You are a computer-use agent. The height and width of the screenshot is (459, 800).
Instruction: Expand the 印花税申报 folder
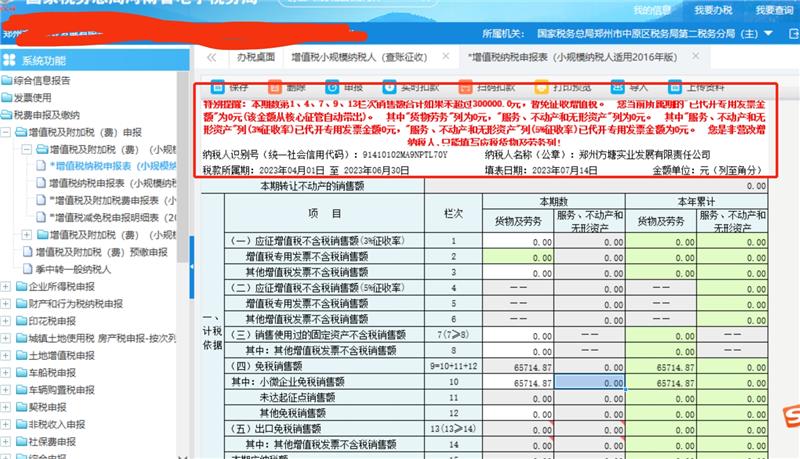pyautogui.click(x=7, y=321)
